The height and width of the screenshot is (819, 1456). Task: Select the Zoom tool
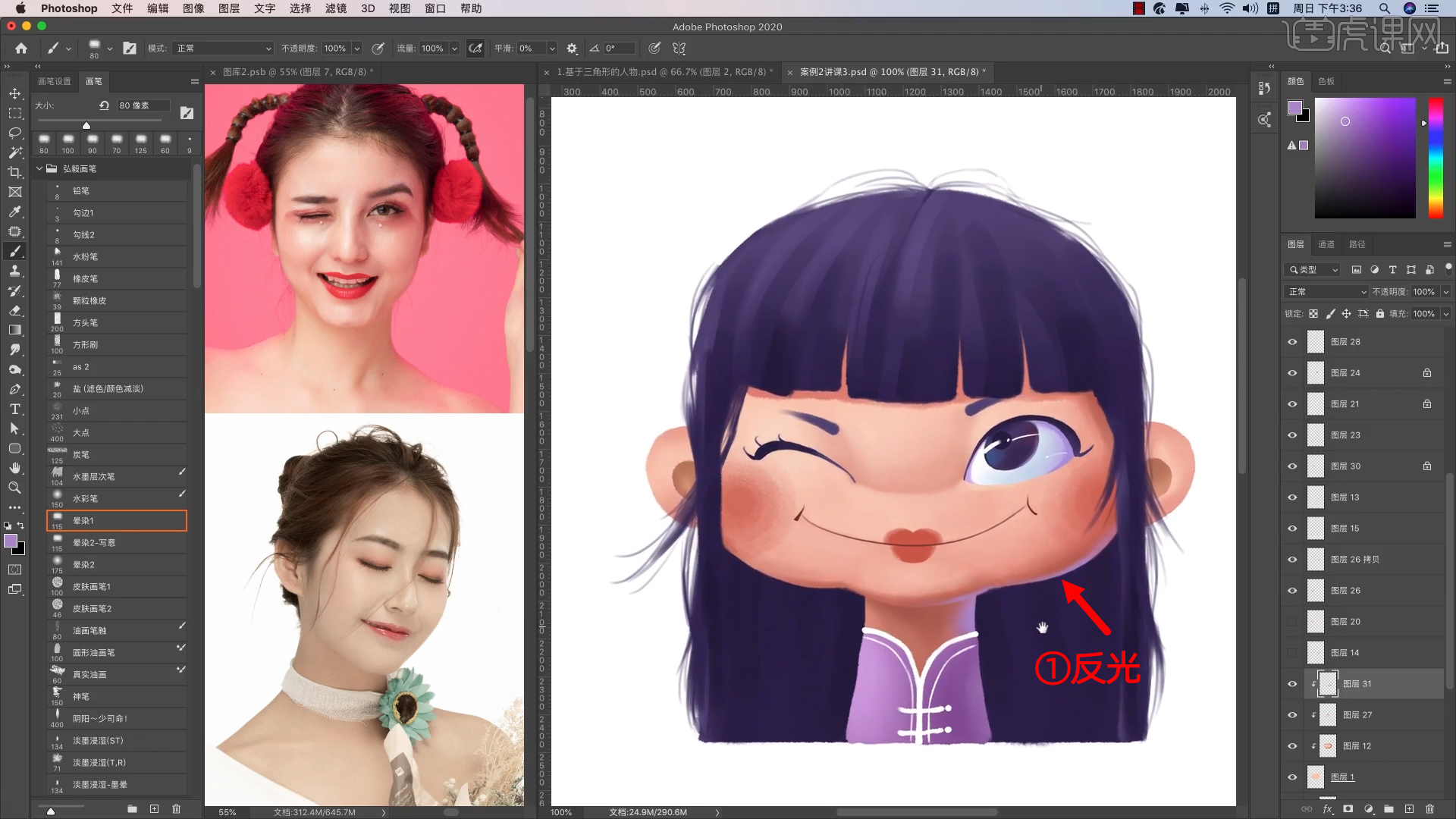(x=14, y=488)
